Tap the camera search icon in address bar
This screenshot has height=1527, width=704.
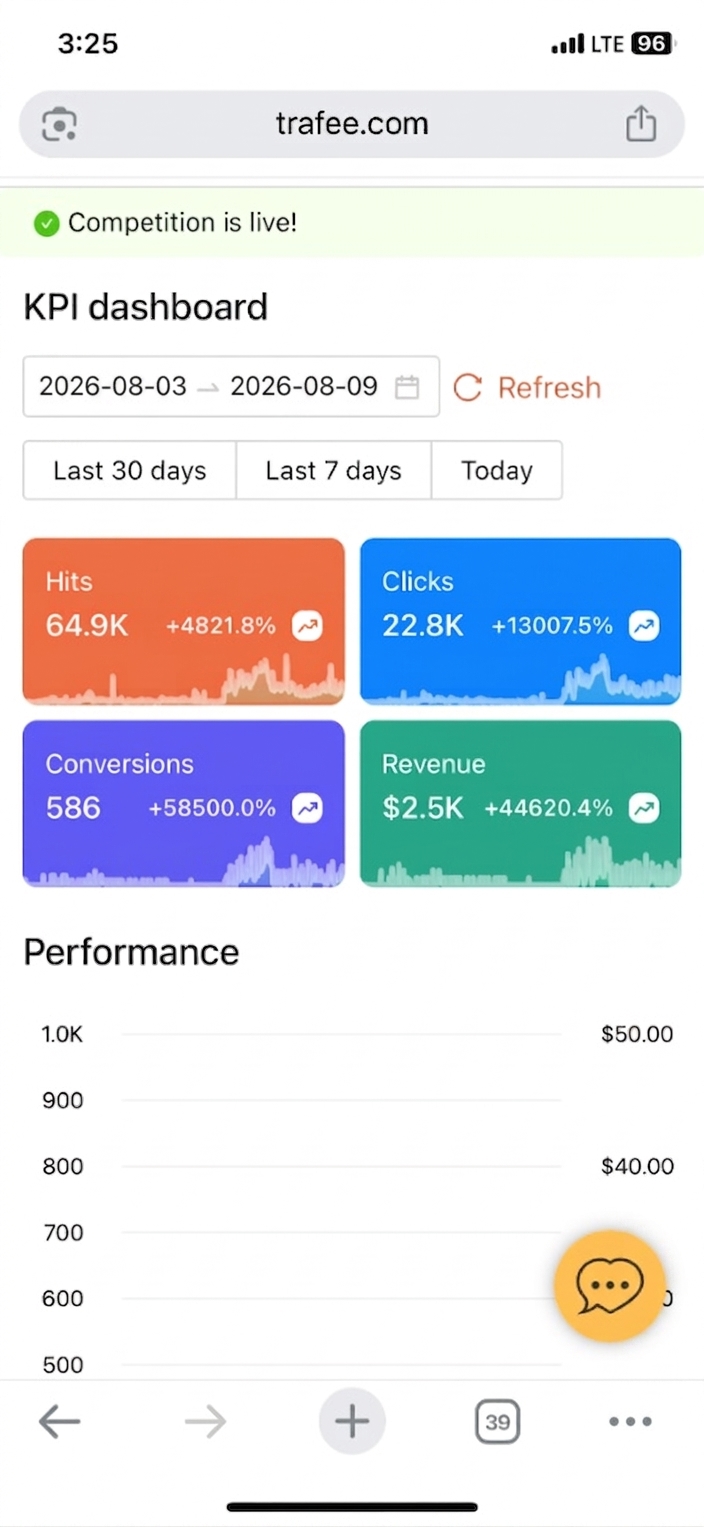60,125
